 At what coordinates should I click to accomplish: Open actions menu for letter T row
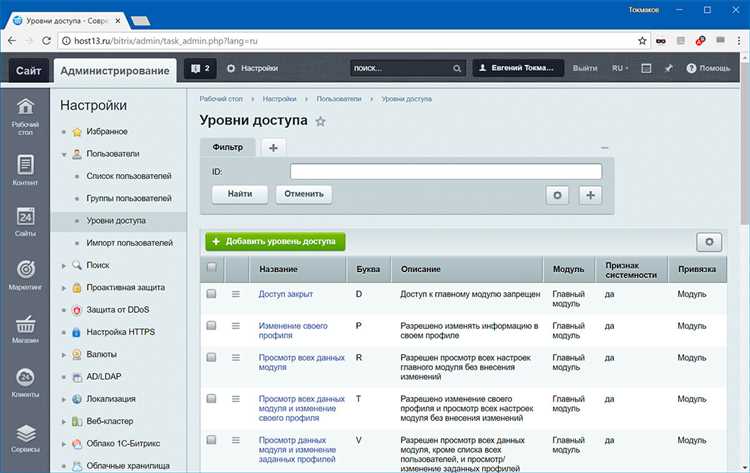236,398
